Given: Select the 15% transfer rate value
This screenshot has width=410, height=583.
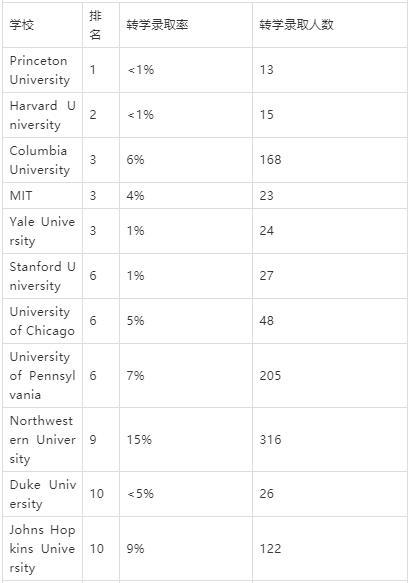Looking at the screenshot, I should pos(139,440).
